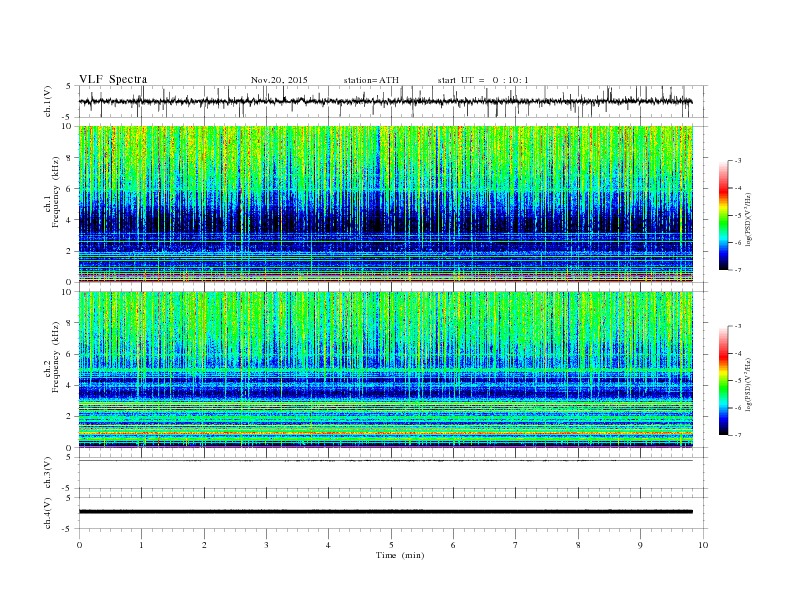Click the "-7" label on ch.1 color bar

click(738, 270)
